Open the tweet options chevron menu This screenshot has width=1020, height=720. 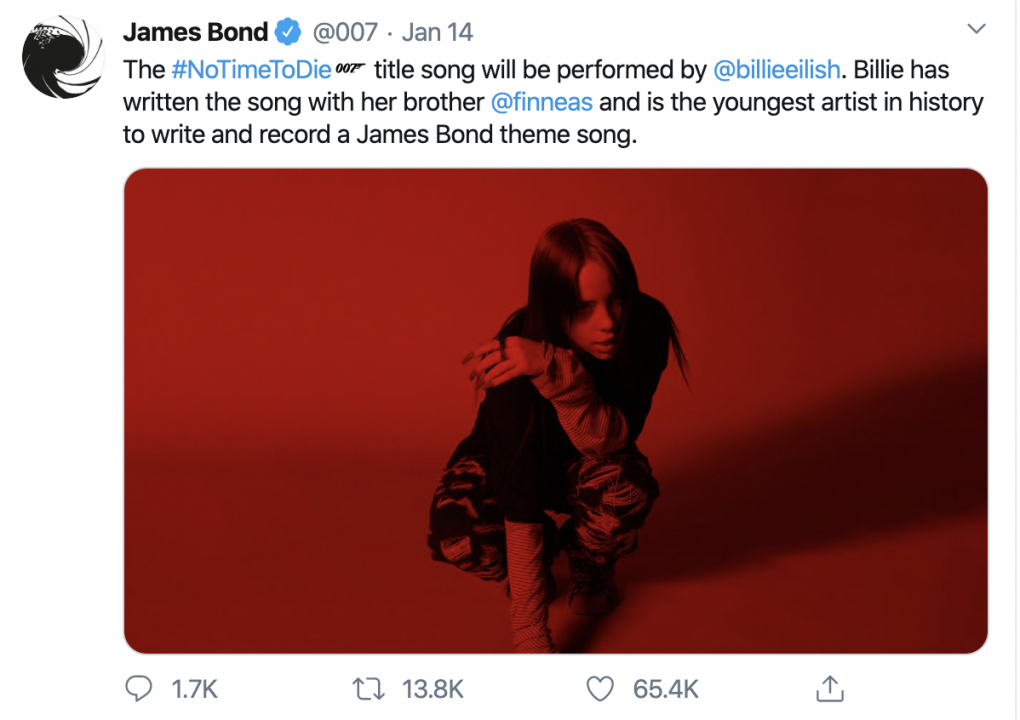tap(976, 29)
